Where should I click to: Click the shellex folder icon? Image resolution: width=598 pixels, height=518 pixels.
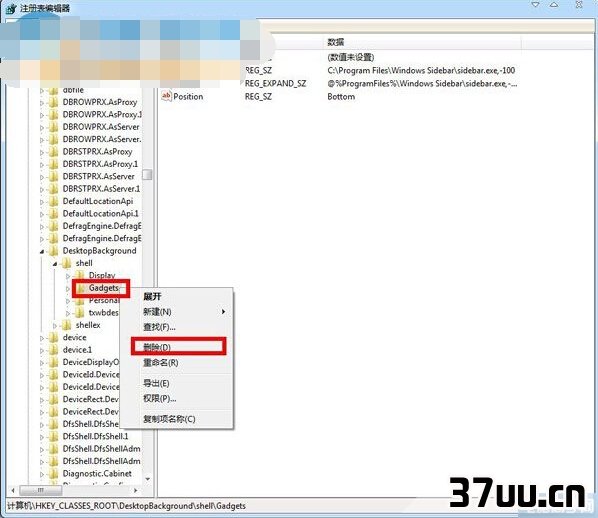pyautogui.click(x=67, y=325)
